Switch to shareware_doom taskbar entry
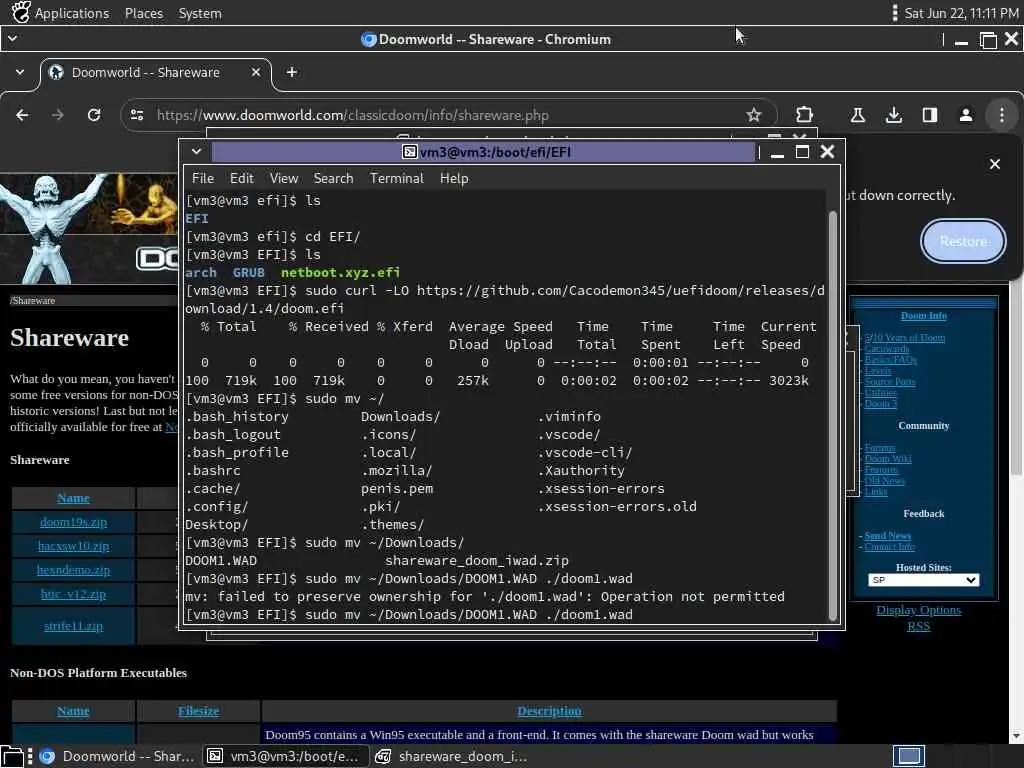 (452, 756)
